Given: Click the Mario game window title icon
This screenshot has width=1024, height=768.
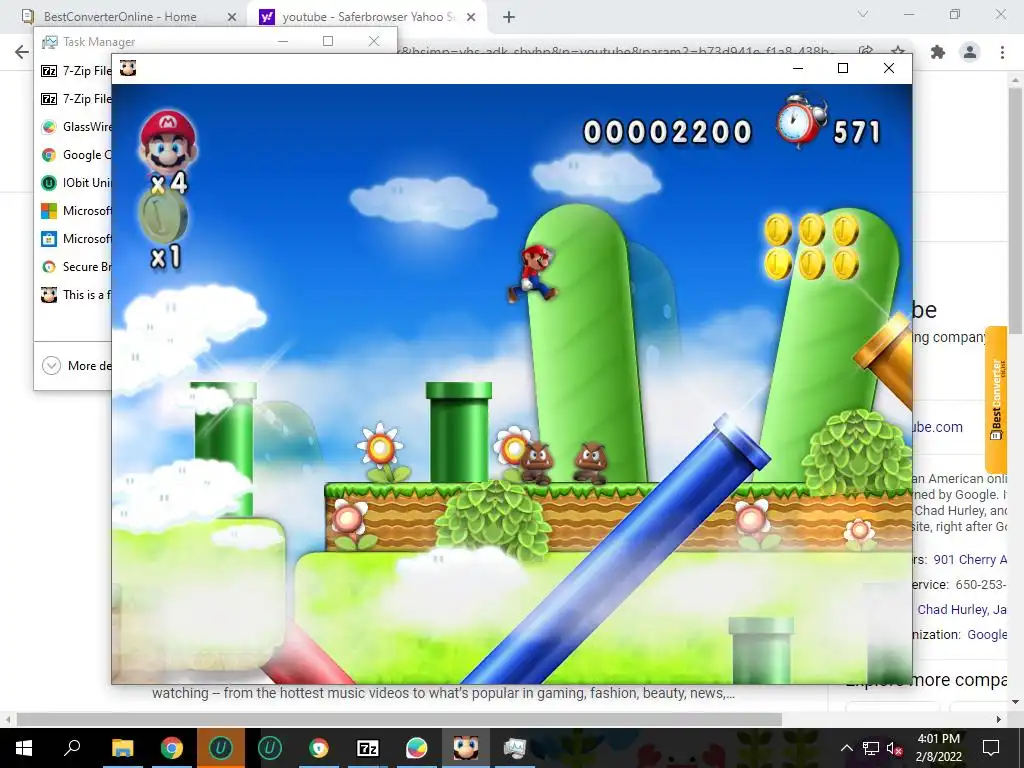Looking at the screenshot, I should tap(128, 68).
